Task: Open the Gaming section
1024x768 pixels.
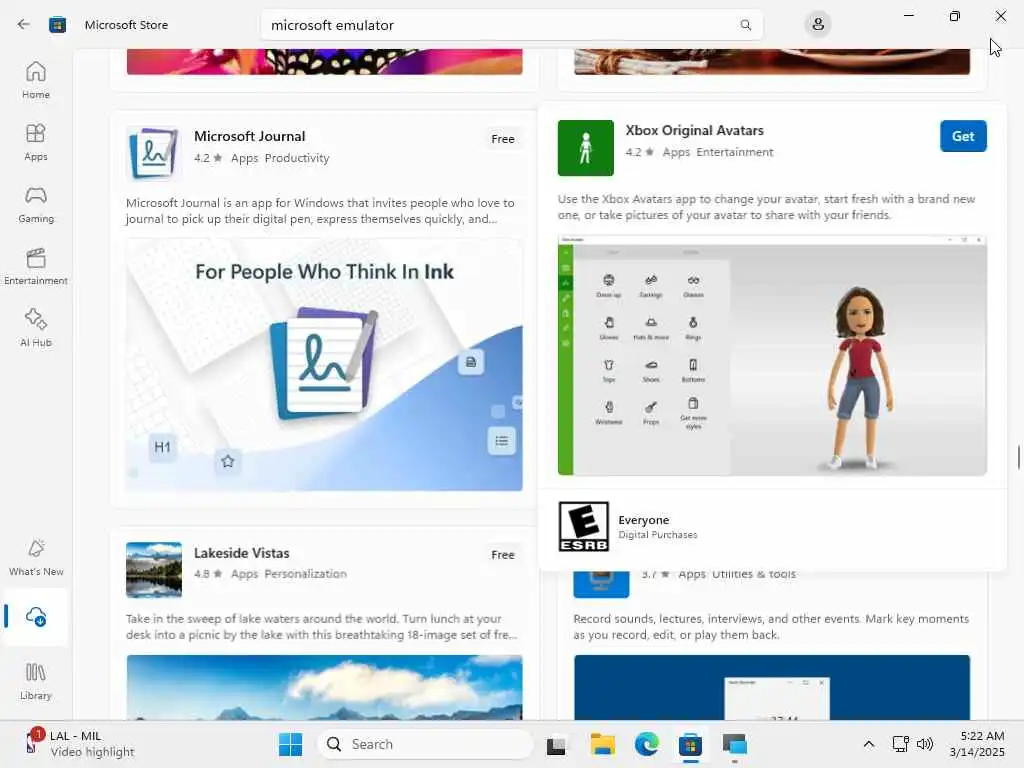Action: click(x=36, y=204)
